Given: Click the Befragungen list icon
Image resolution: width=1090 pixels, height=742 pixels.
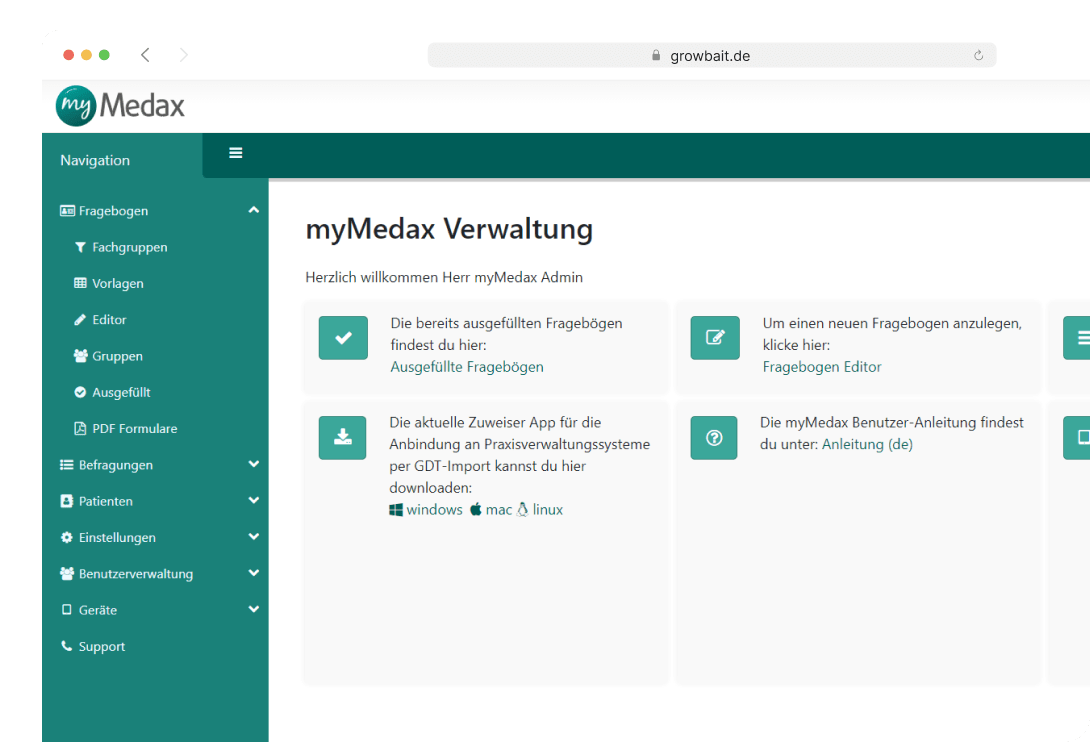Looking at the screenshot, I should [67, 465].
